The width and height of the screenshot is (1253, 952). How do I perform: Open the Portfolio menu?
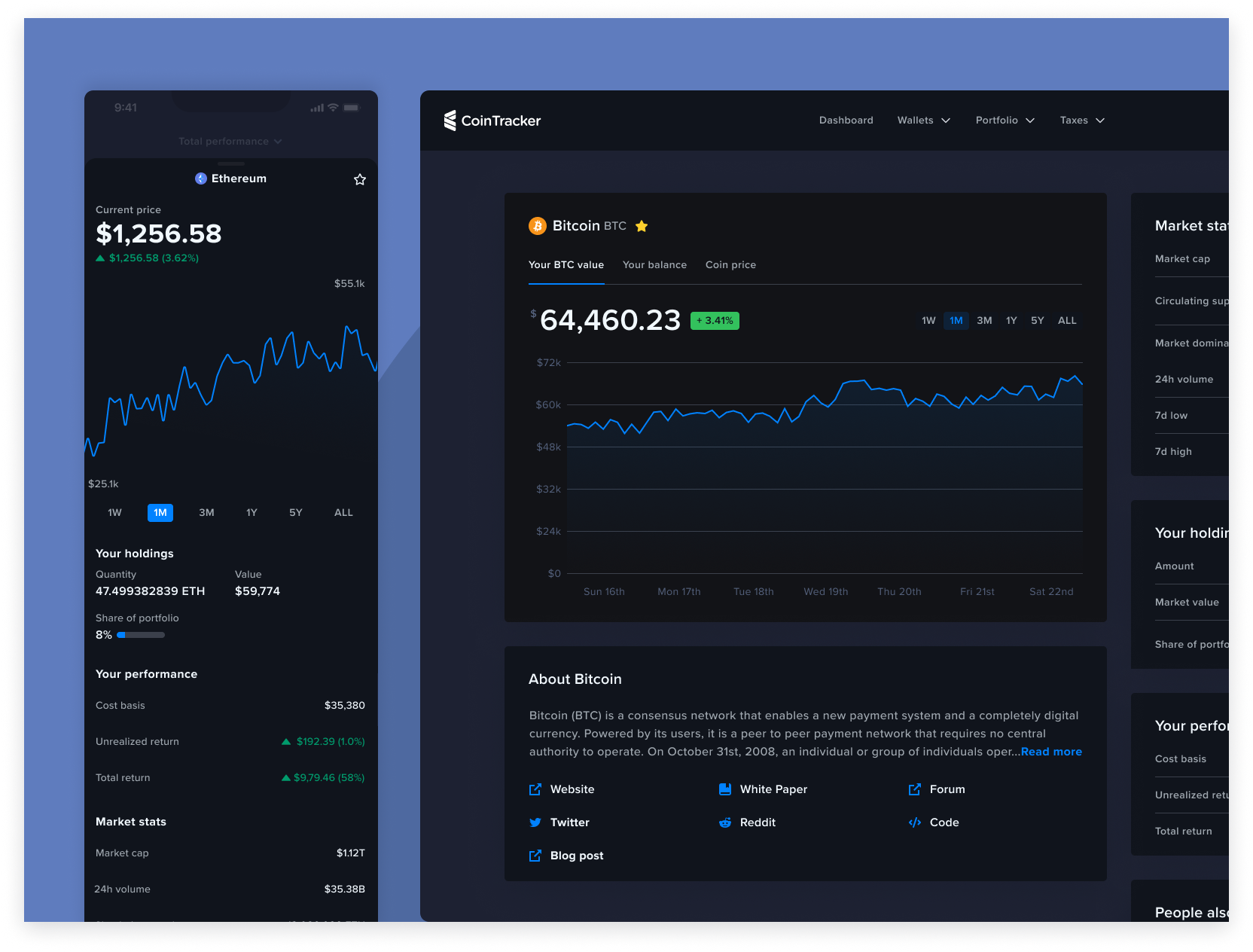click(1005, 121)
